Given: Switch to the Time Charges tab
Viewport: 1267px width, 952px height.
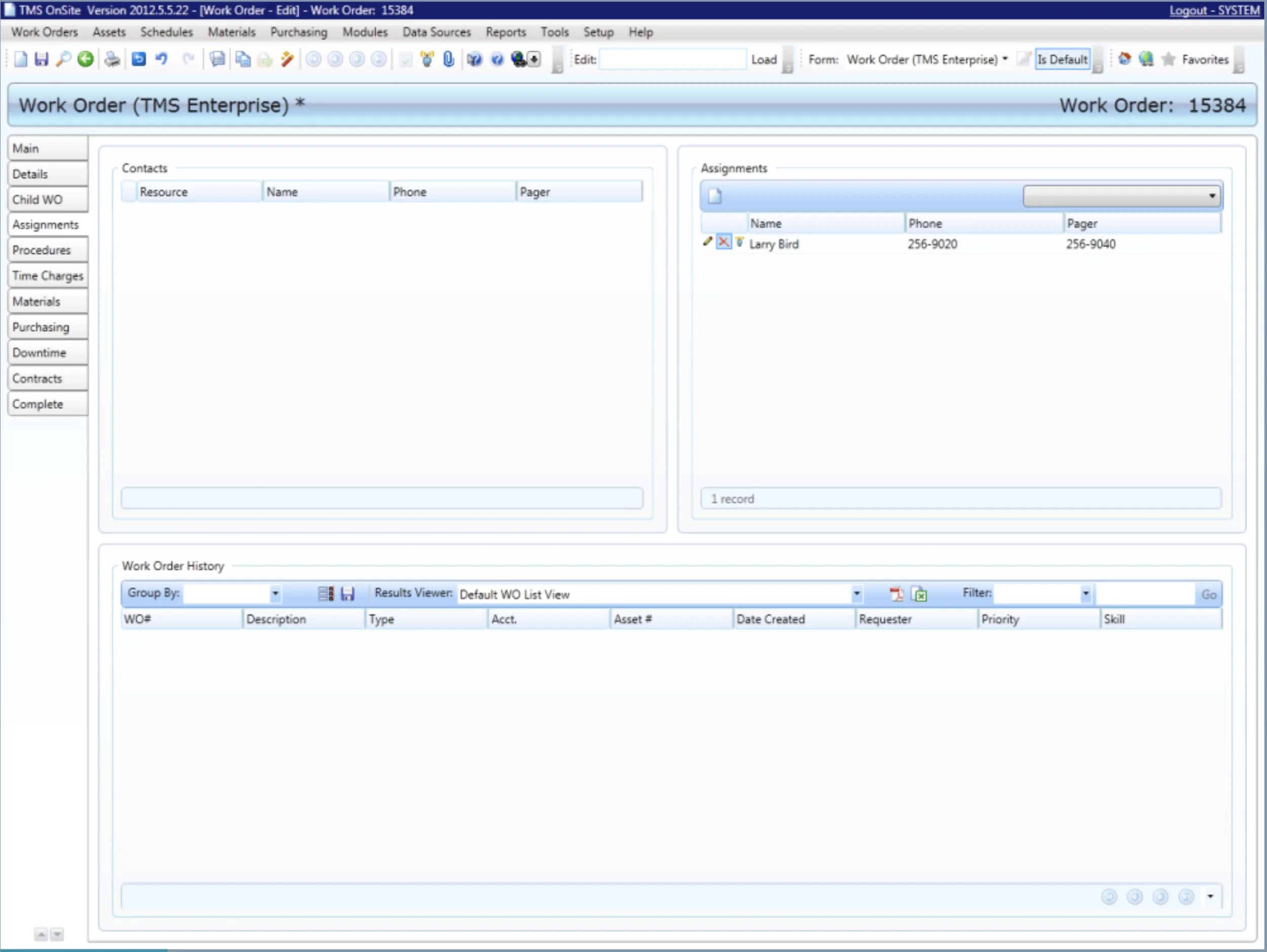Looking at the screenshot, I should tap(48, 276).
